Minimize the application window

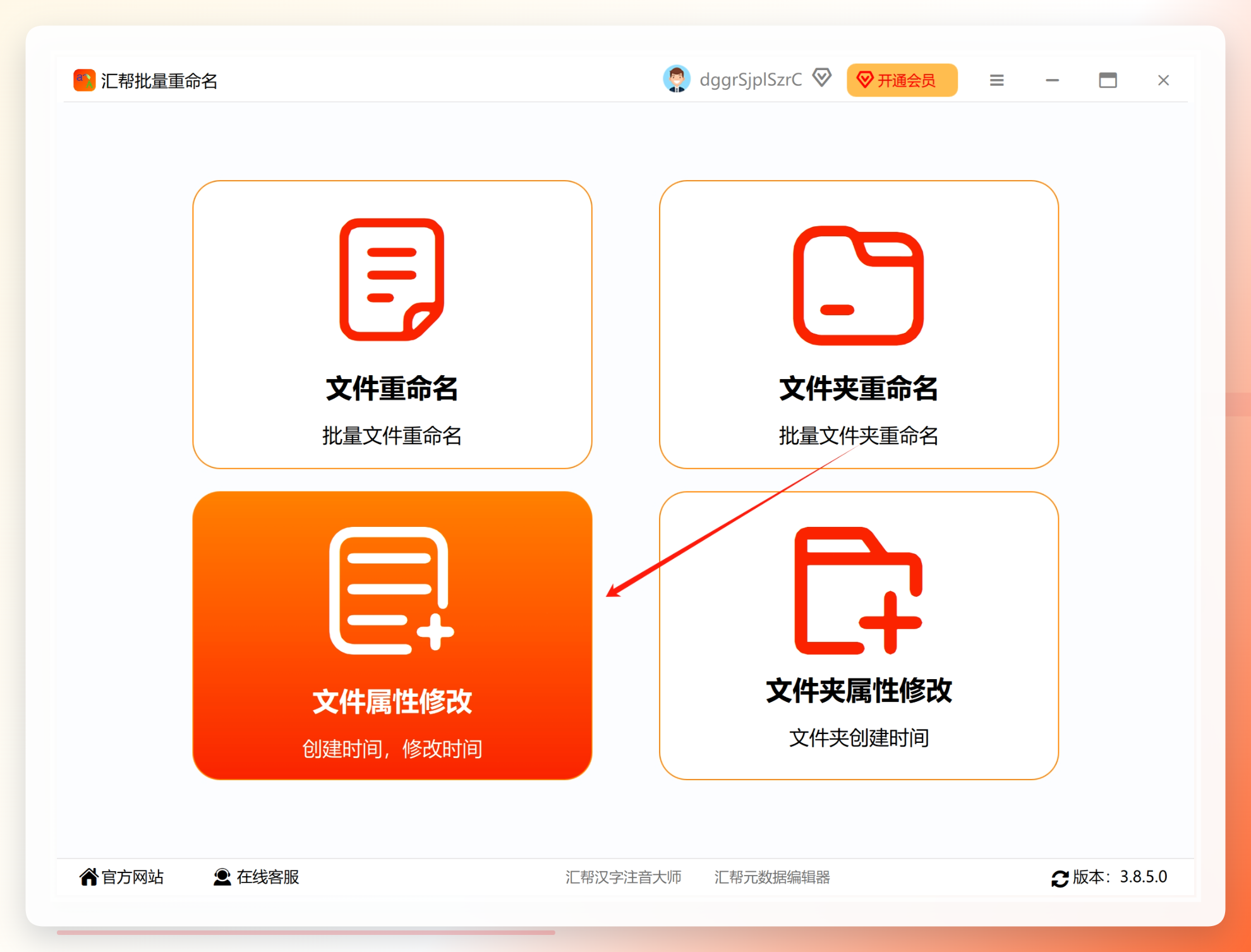(1052, 80)
